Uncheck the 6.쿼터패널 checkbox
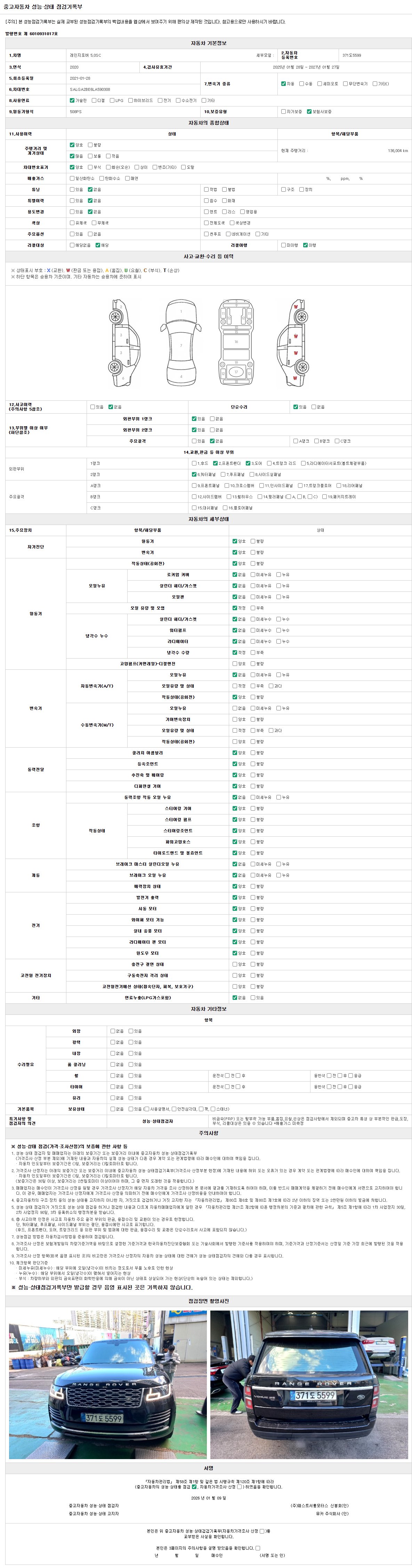The width and height of the screenshot is (412, 1568). [x=194, y=474]
